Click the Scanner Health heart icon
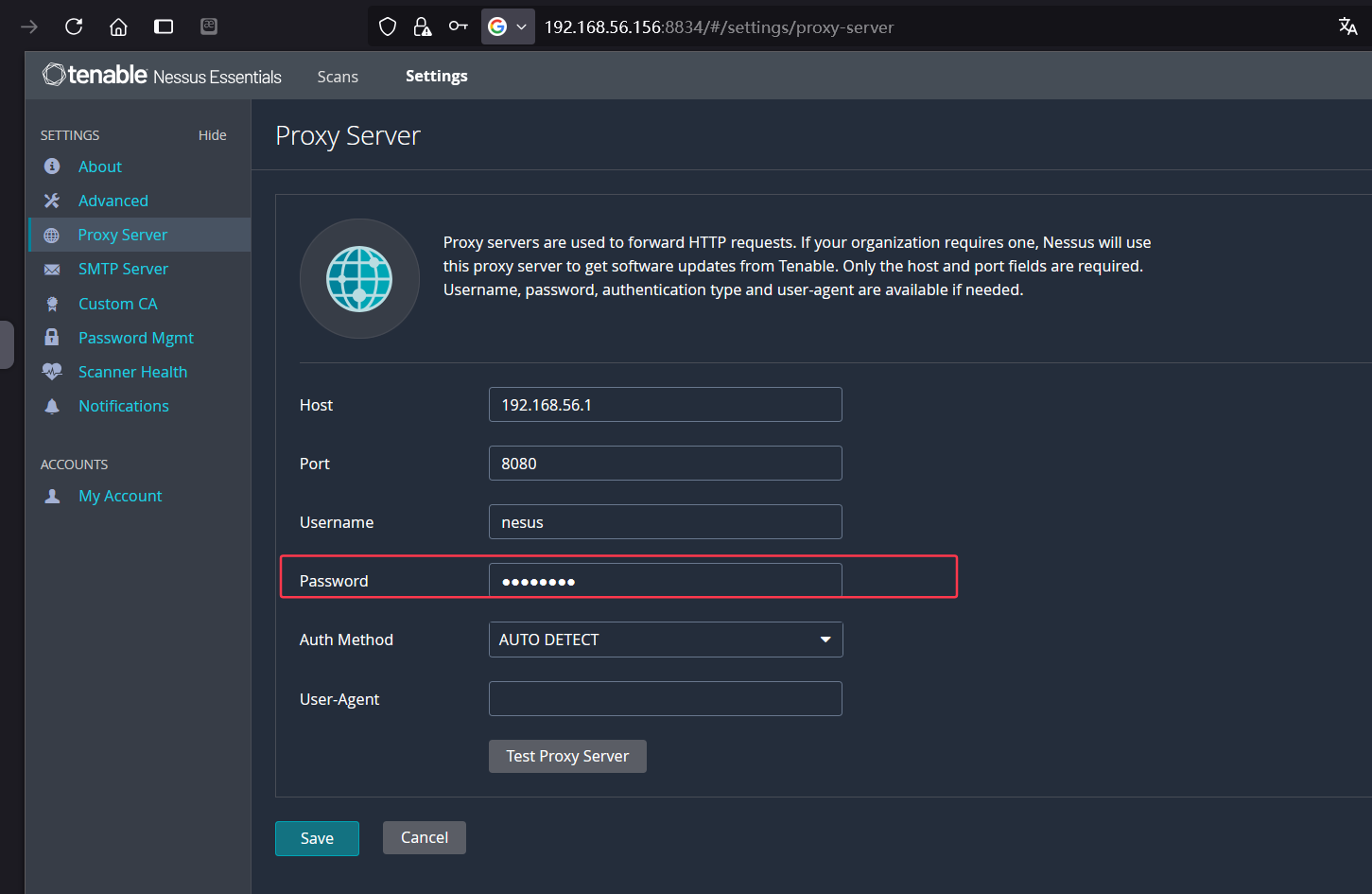1372x894 pixels. point(52,372)
